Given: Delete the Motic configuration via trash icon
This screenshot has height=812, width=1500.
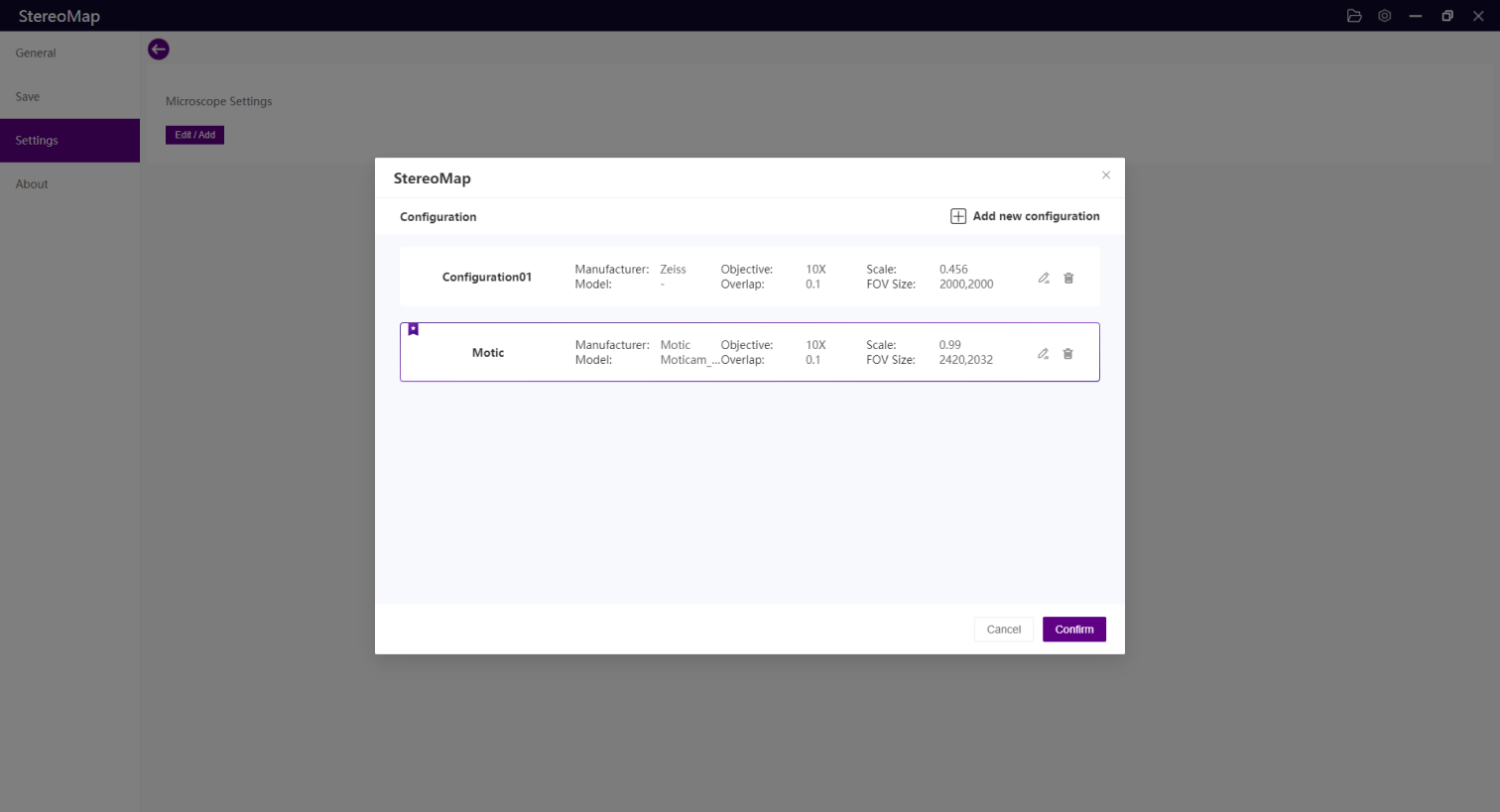Looking at the screenshot, I should (x=1067, y=354).
